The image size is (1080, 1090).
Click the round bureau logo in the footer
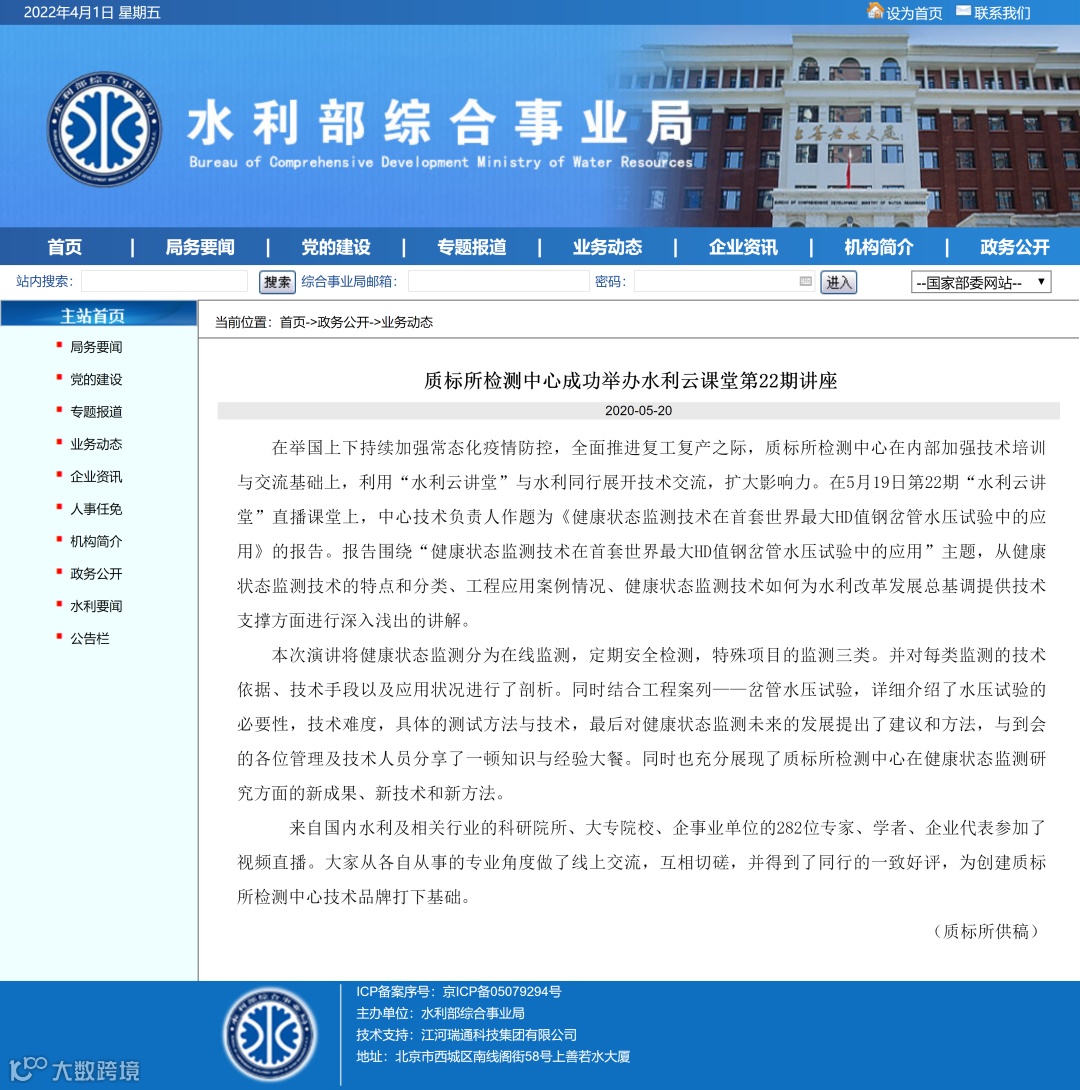point(270,1035)
